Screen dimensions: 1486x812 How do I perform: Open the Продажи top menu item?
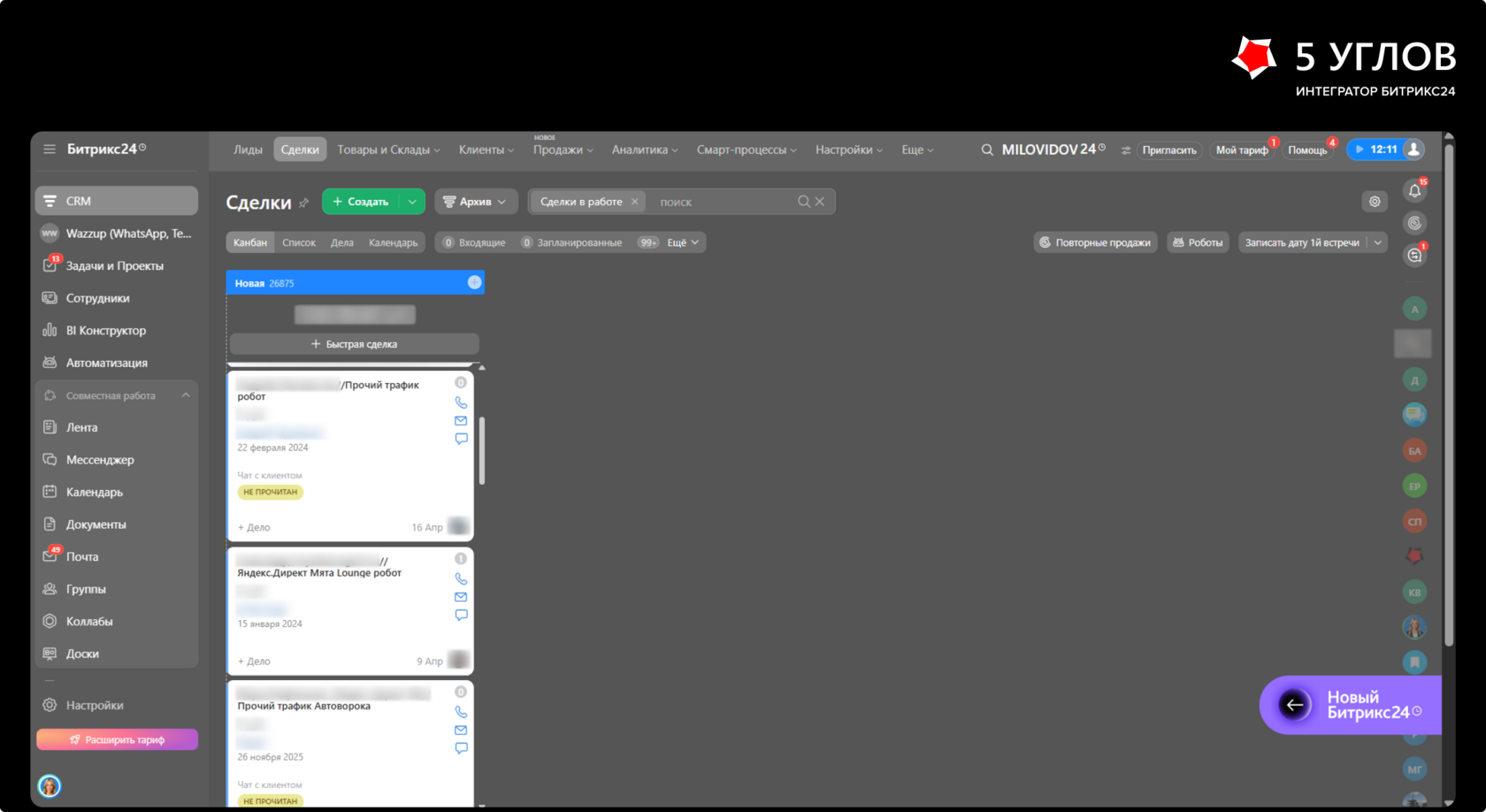[563, 150]
